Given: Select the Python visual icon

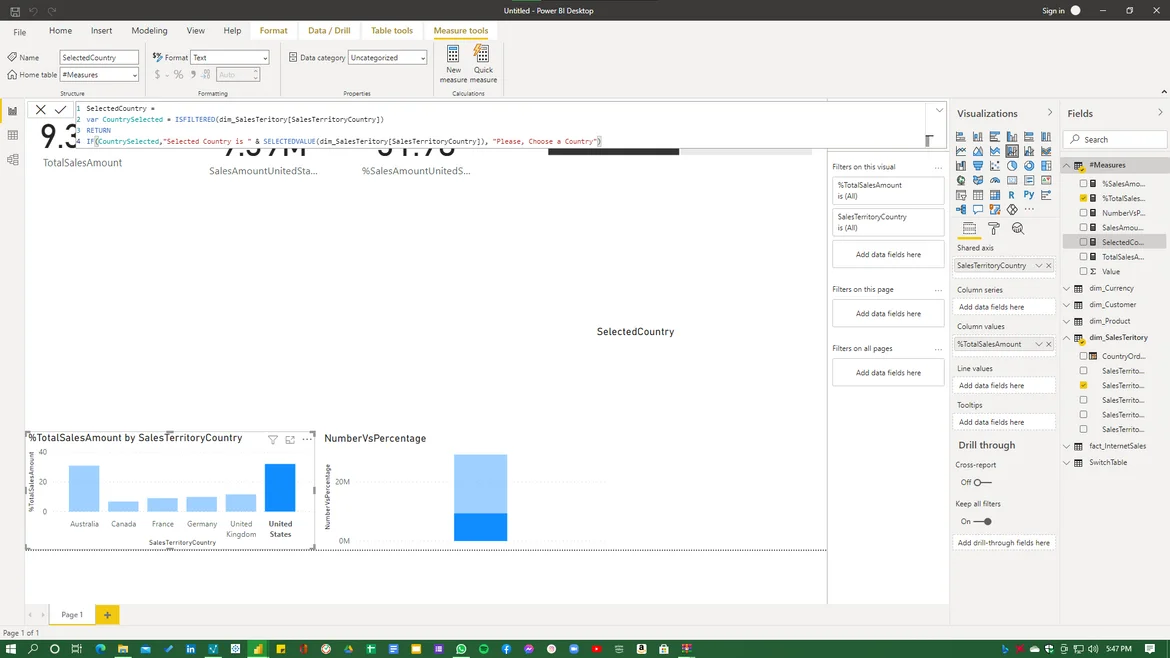Looking at the screenshot, I should [1029, 195].
